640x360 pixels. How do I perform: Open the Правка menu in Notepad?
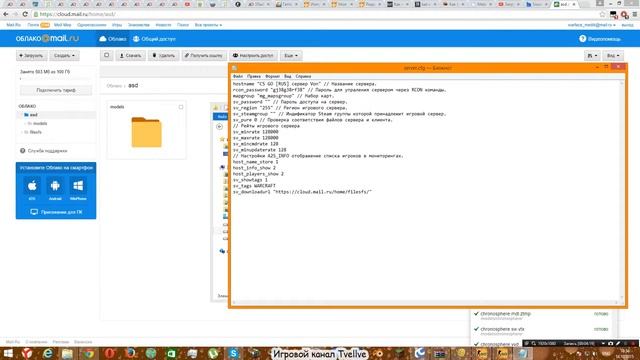point(253,76)
